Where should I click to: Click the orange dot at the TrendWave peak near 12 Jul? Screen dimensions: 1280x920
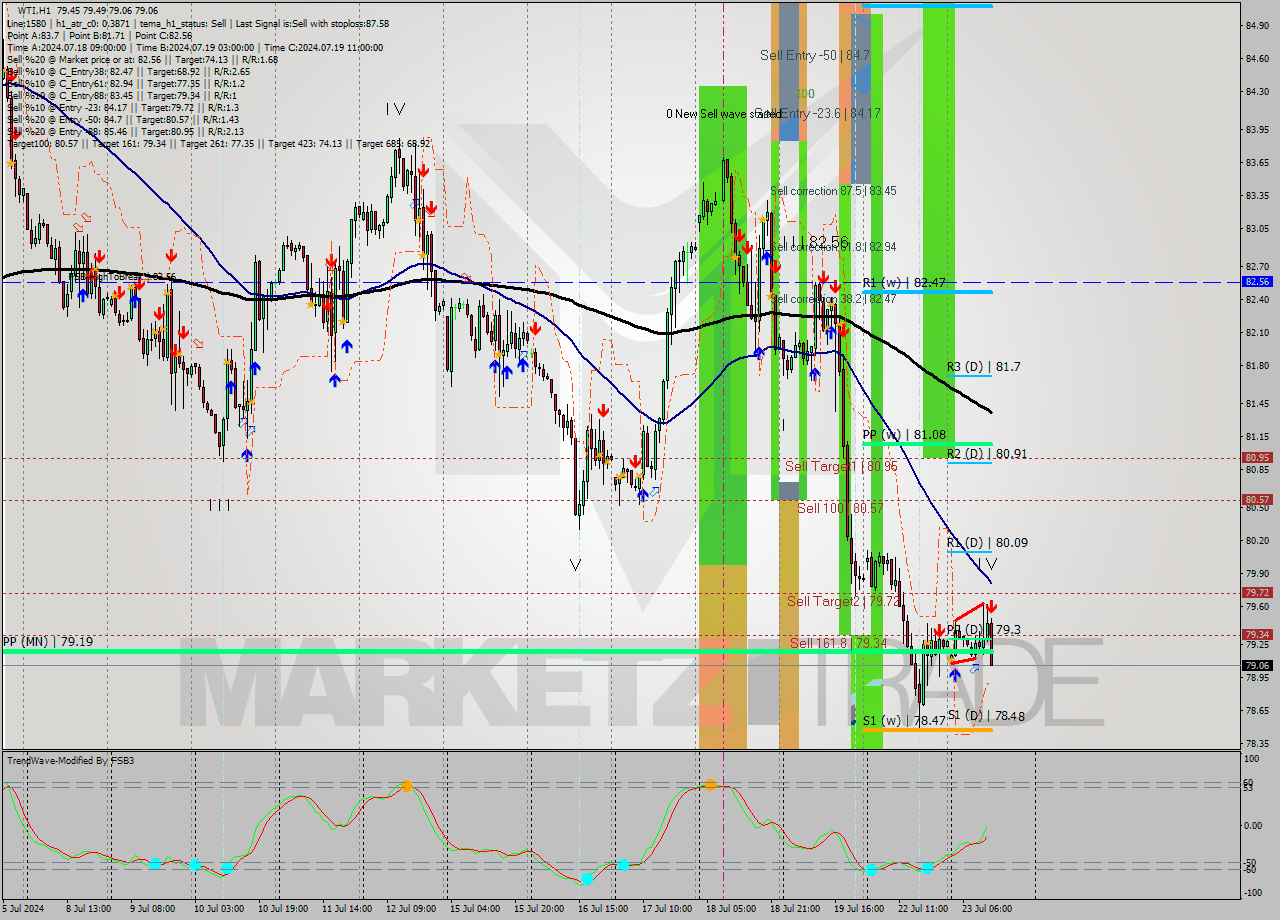(409, 787)
